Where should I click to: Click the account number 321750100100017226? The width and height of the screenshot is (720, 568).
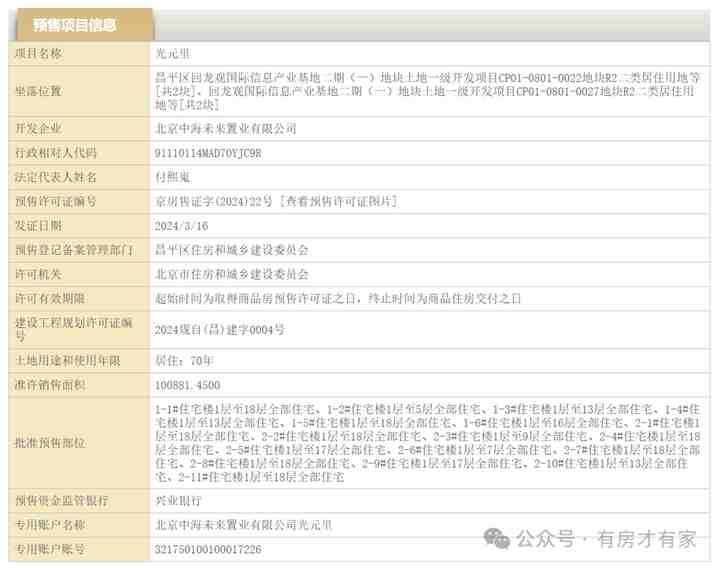coord(208,549)
